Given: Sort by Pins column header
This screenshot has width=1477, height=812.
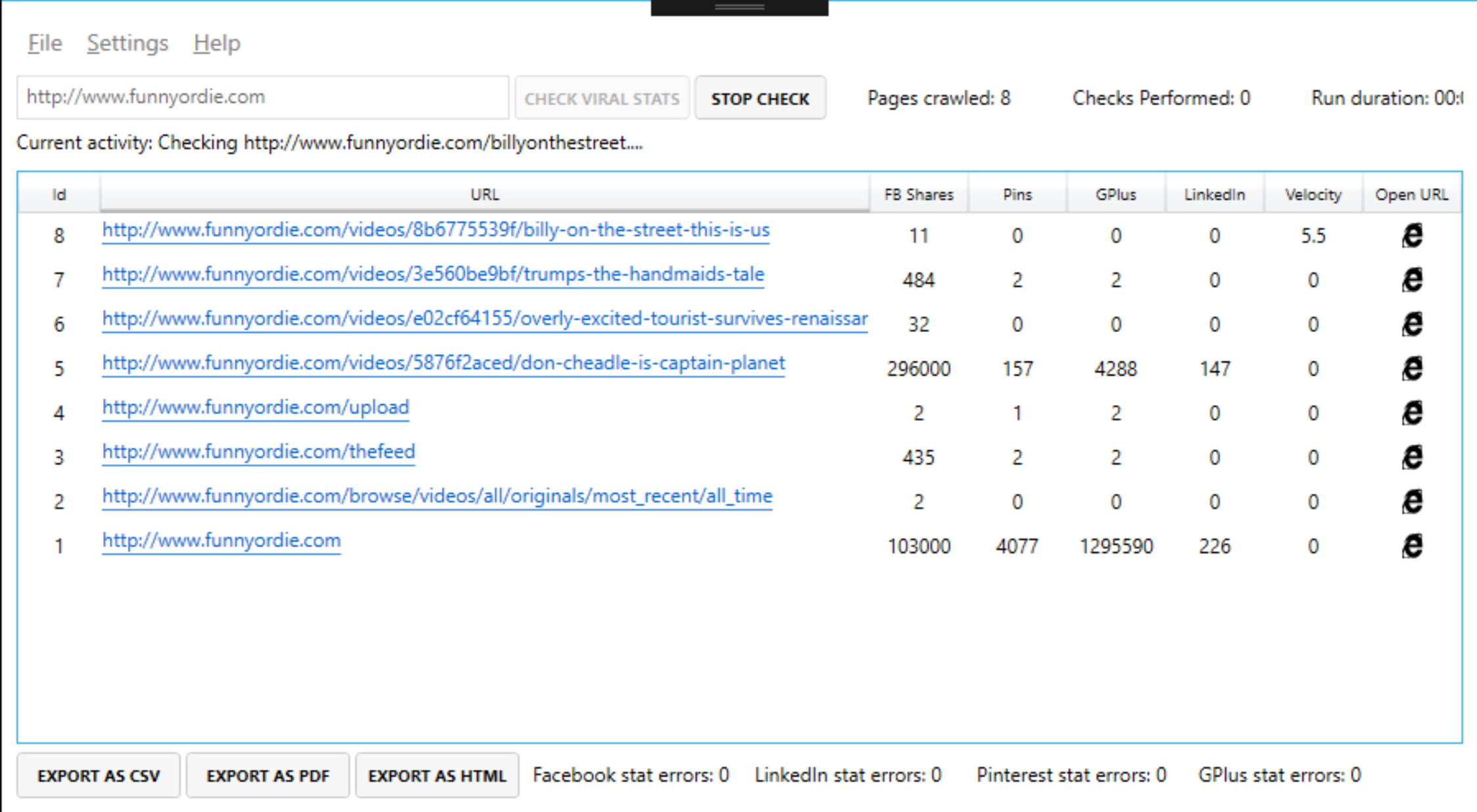Looking at the screenshot, I should 1017,195.
